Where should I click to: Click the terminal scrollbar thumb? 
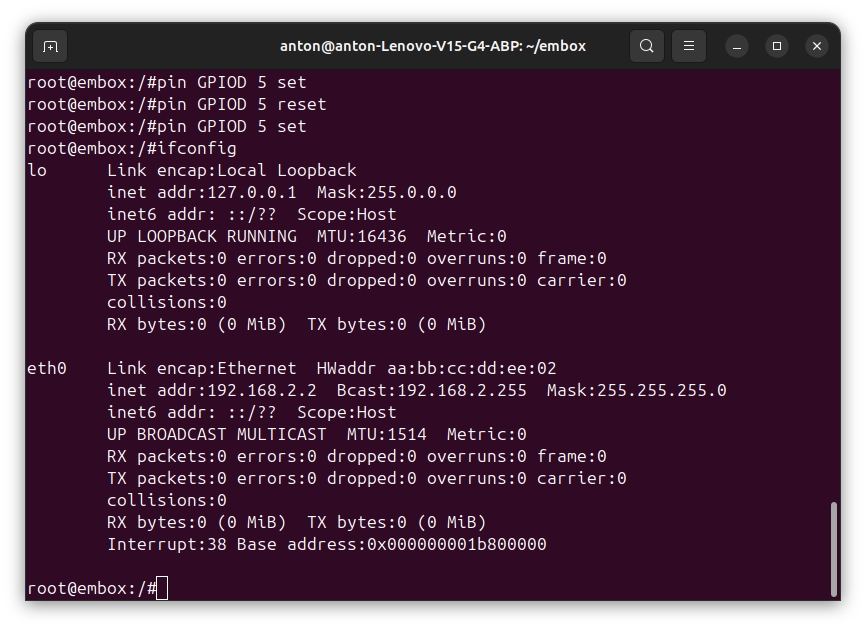[834, 549]
